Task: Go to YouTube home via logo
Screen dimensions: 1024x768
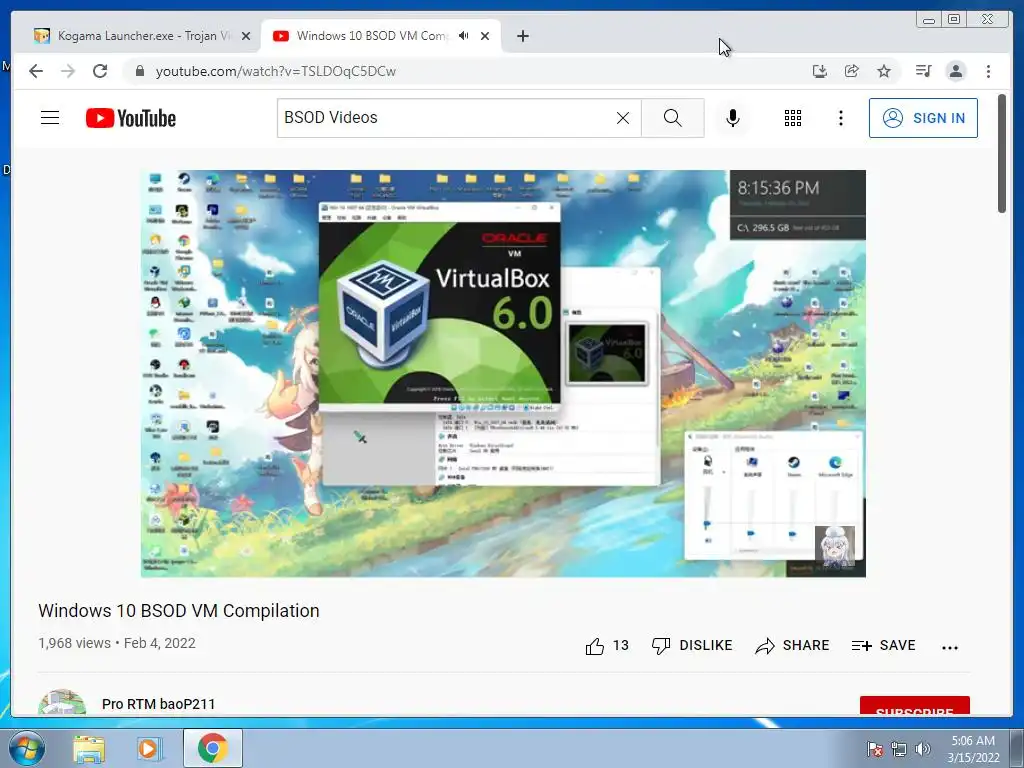Action: pos(131,118)
